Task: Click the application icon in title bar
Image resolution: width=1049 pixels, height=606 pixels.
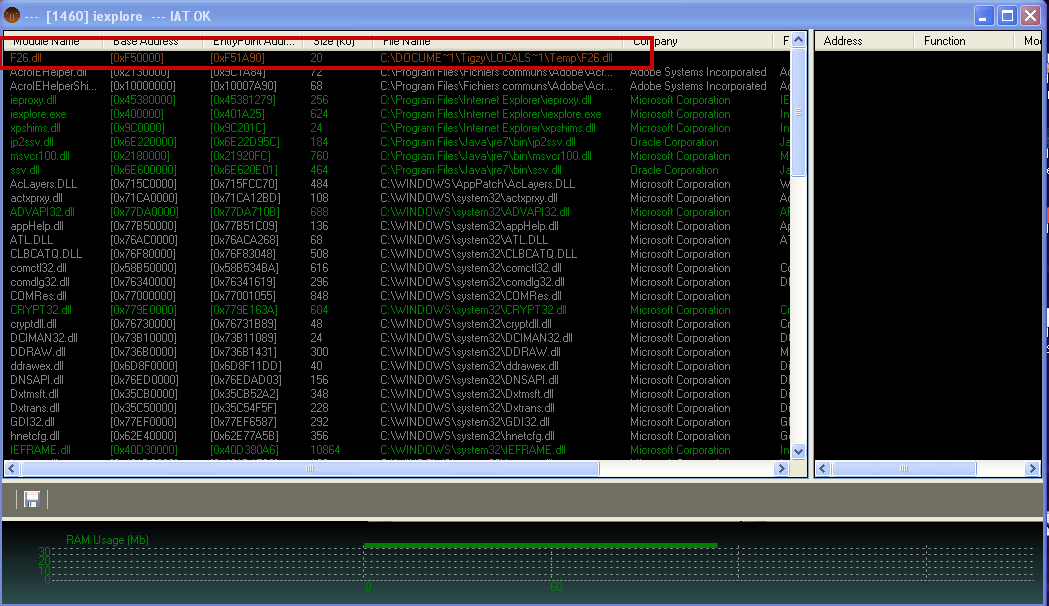Action: point(10,16)
